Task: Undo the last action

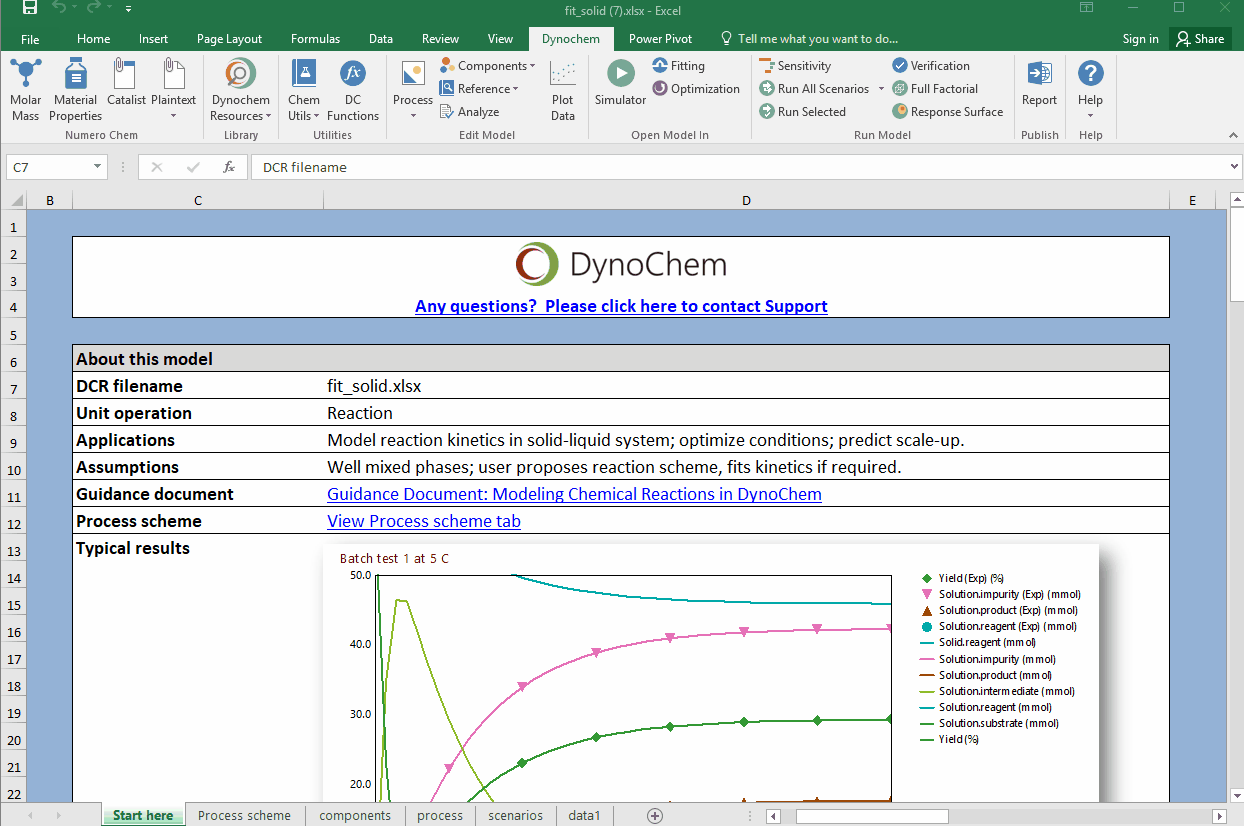Action: pos(59,9)
